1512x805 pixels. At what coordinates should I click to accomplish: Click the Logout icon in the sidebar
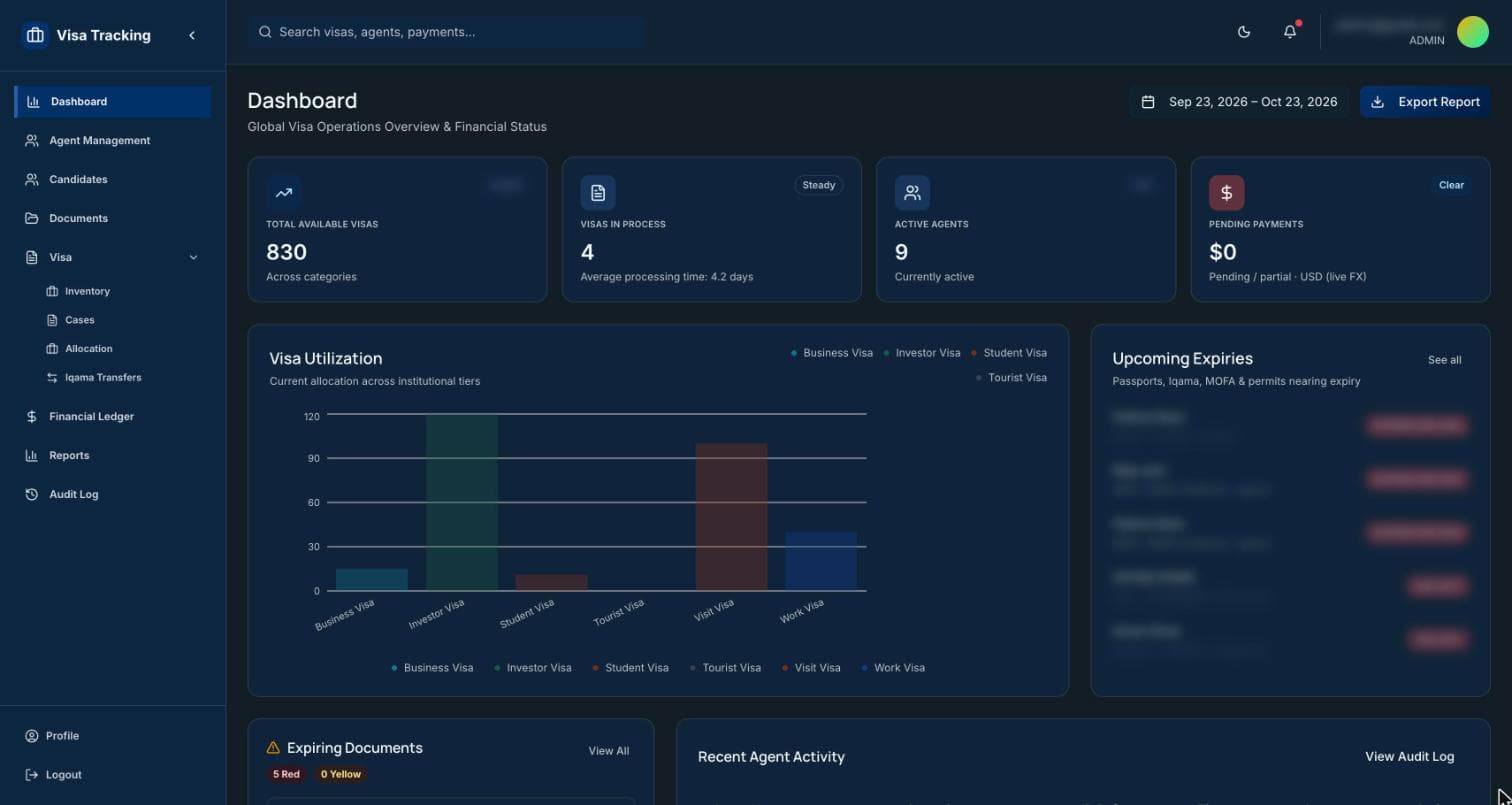click(x=32, y=775)
